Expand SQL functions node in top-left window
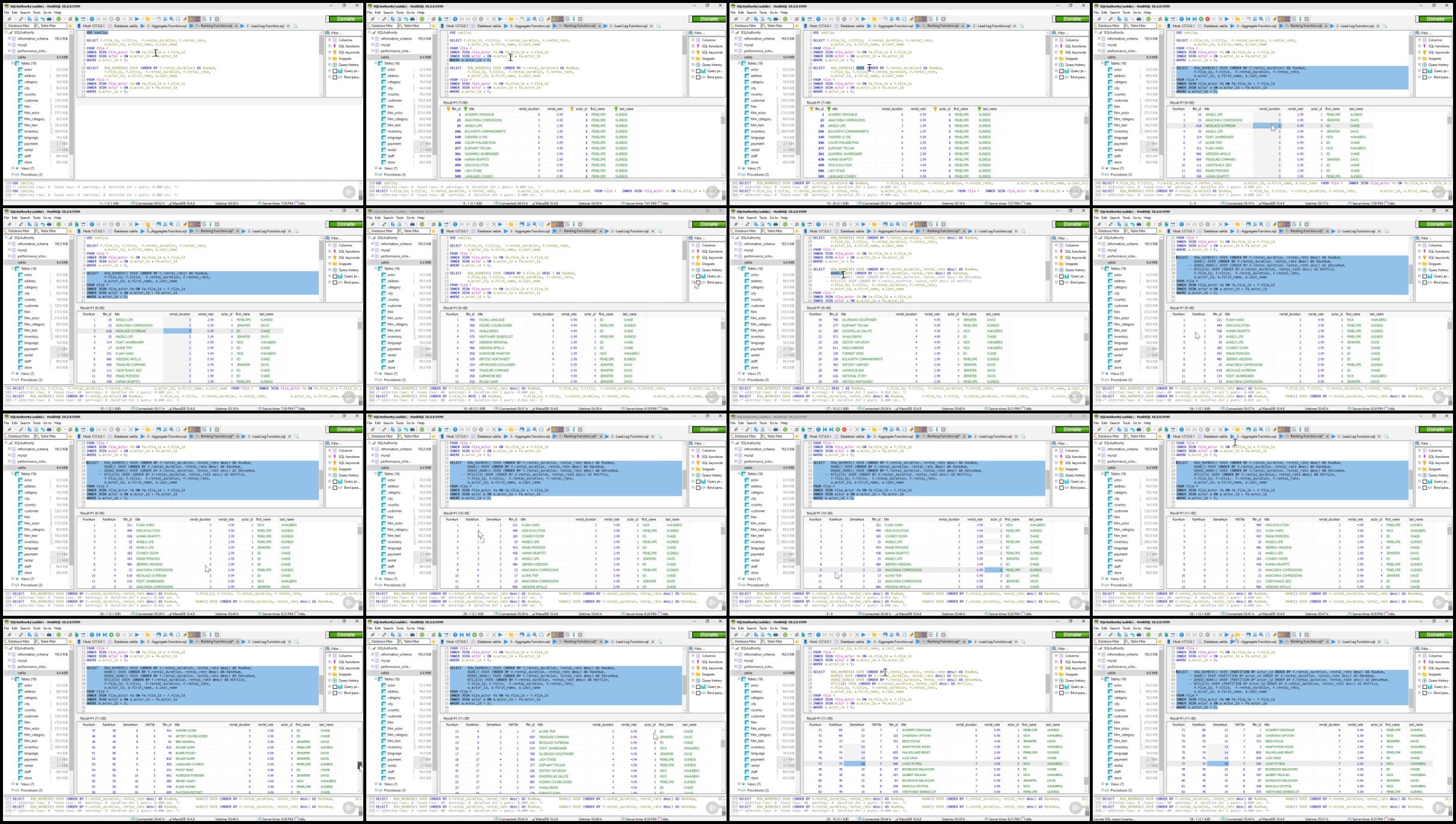Image resolution: width=1456 pixels, height=824 pixels. [329, 46]
